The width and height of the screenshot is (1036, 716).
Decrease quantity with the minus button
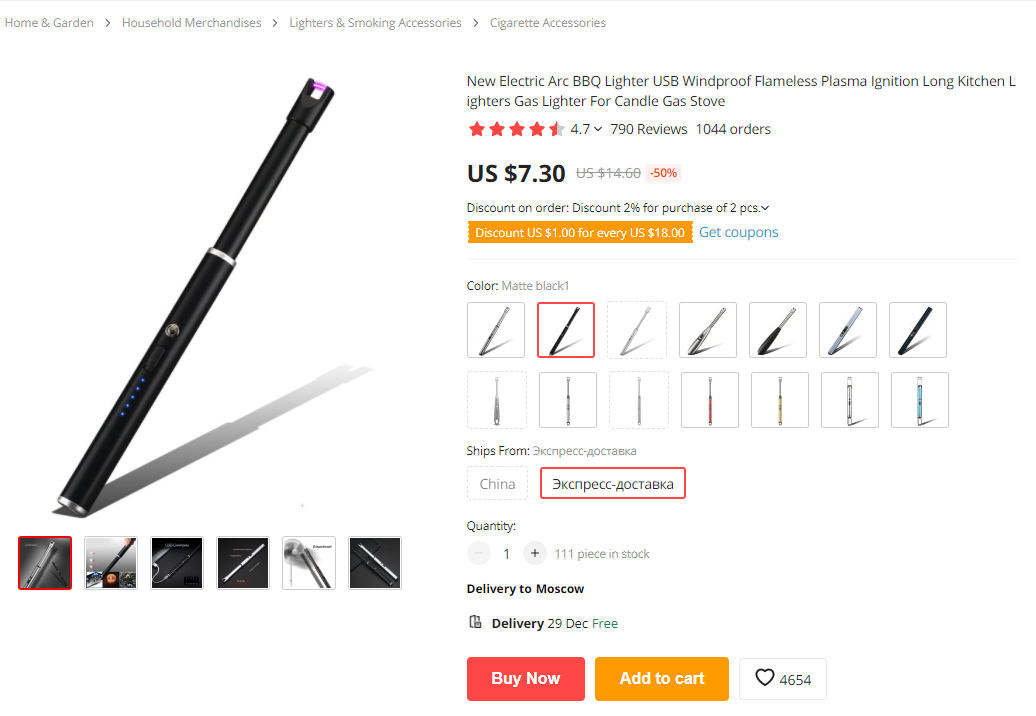coord(479,553)
